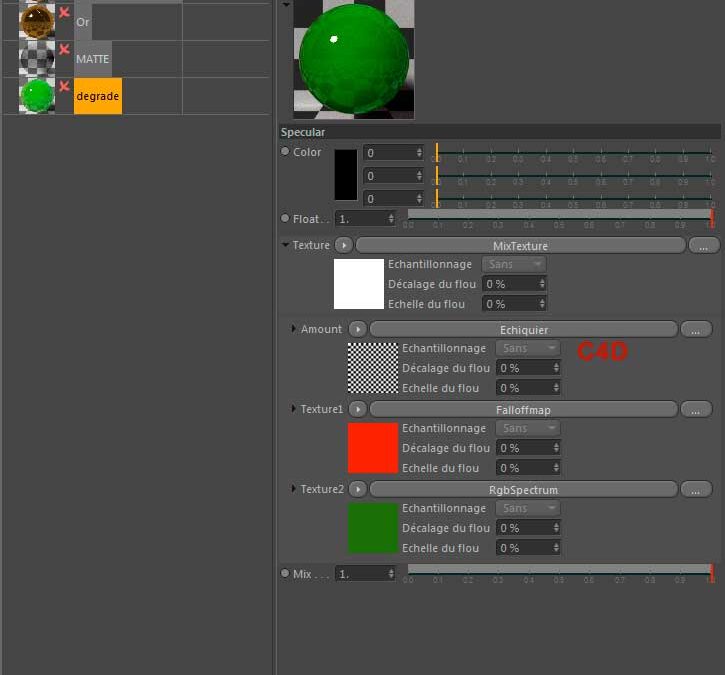Toggle the radio dot beside Color
725x675 pixels.
285,152
